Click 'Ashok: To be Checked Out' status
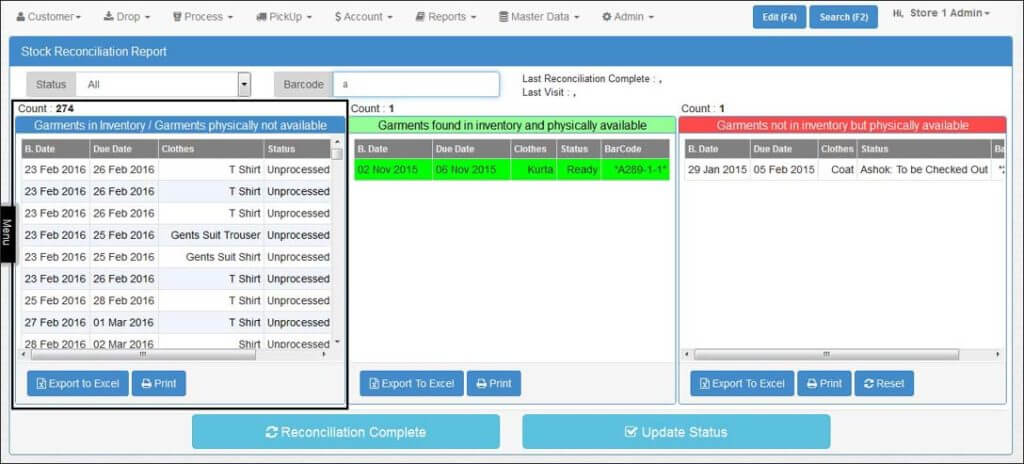Image resolution: width=1024 pixels, height=464 pixels. click(x=924, y=170)
